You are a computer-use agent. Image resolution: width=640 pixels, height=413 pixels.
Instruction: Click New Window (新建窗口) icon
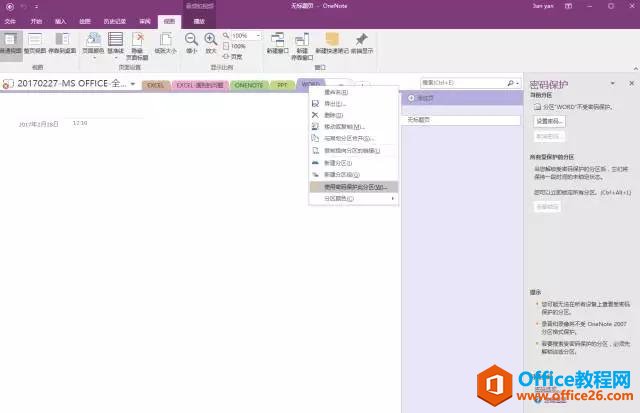tap(278, 43)
